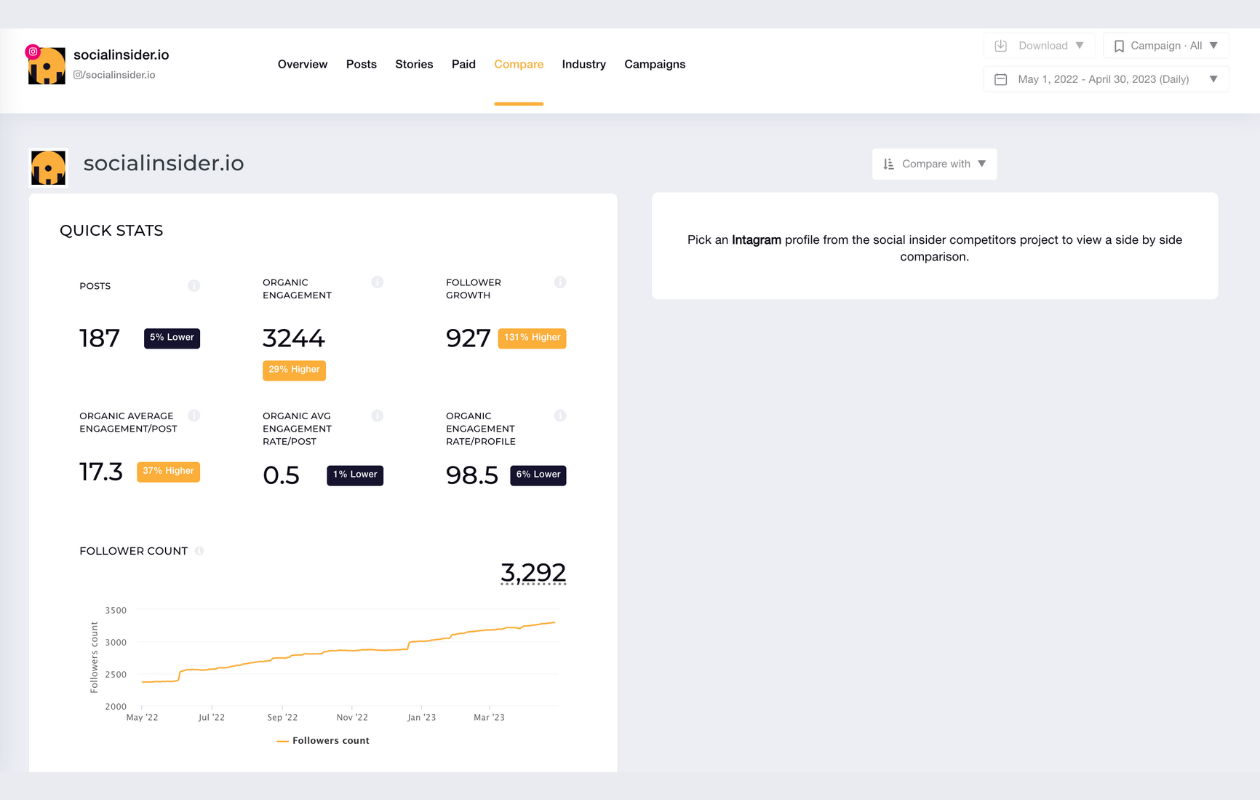Click the 6% Lower badge beside 98.5

point(538,475)
